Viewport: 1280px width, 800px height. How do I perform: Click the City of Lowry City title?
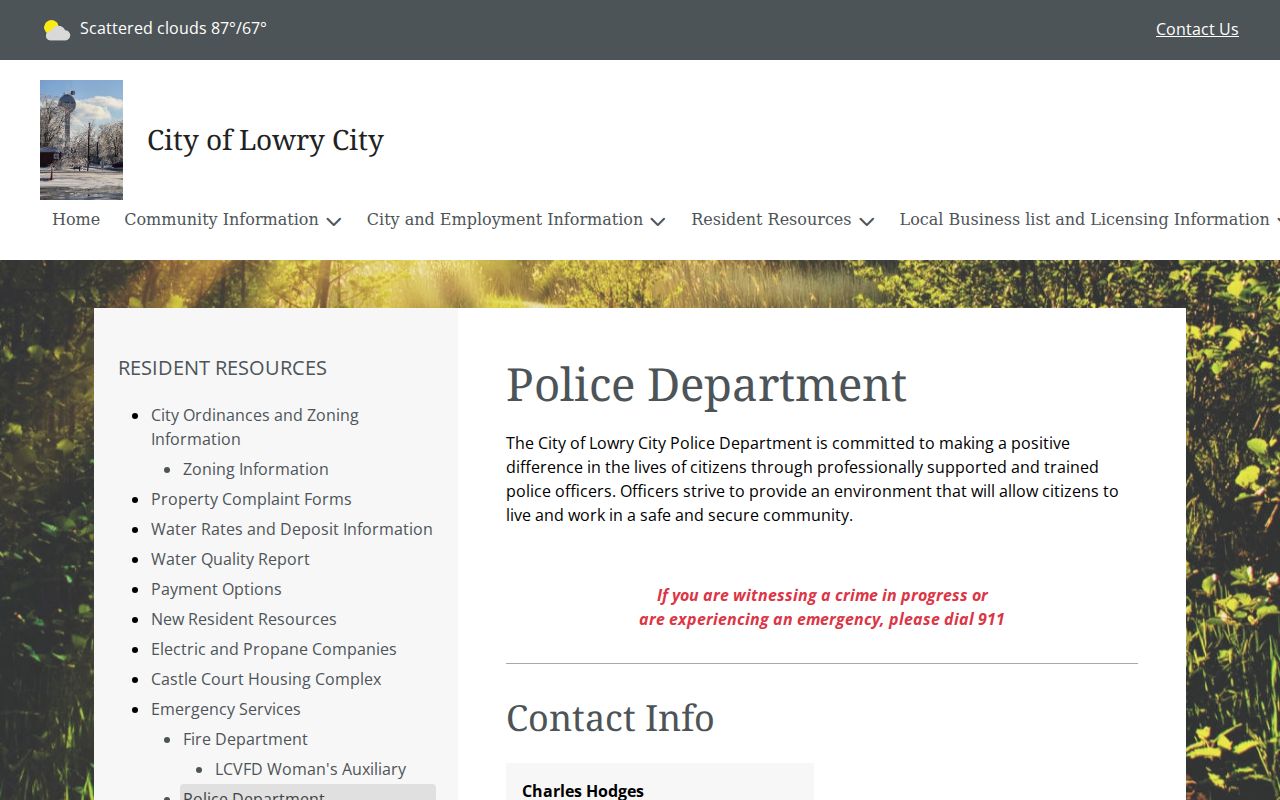click(265, 140)
